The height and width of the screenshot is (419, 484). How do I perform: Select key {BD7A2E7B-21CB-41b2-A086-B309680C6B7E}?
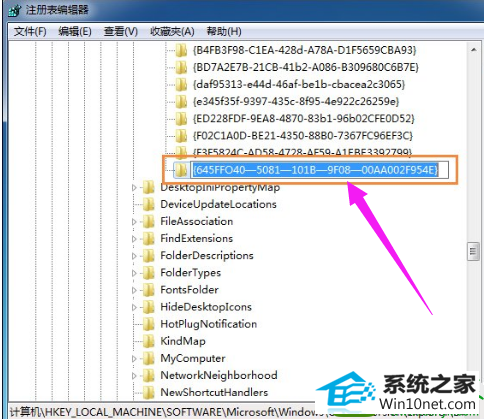tap(305, 67)
